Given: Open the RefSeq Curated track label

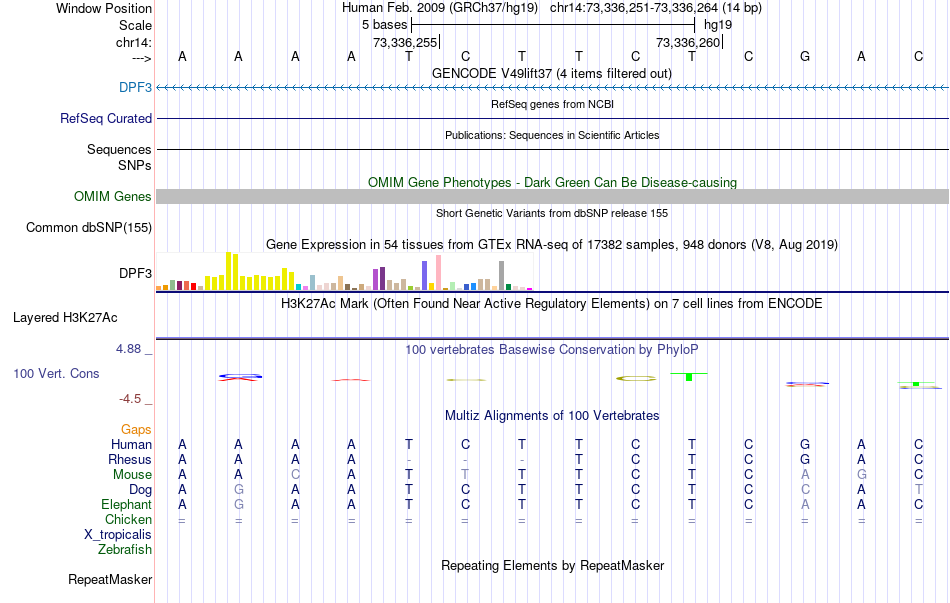Looking at the screenshot, I should click(x=105, y=118).
